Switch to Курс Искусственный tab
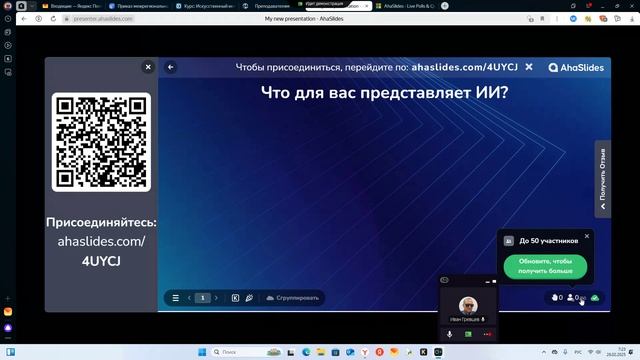The width and height of the screenshot is (640, 360). 205,6
